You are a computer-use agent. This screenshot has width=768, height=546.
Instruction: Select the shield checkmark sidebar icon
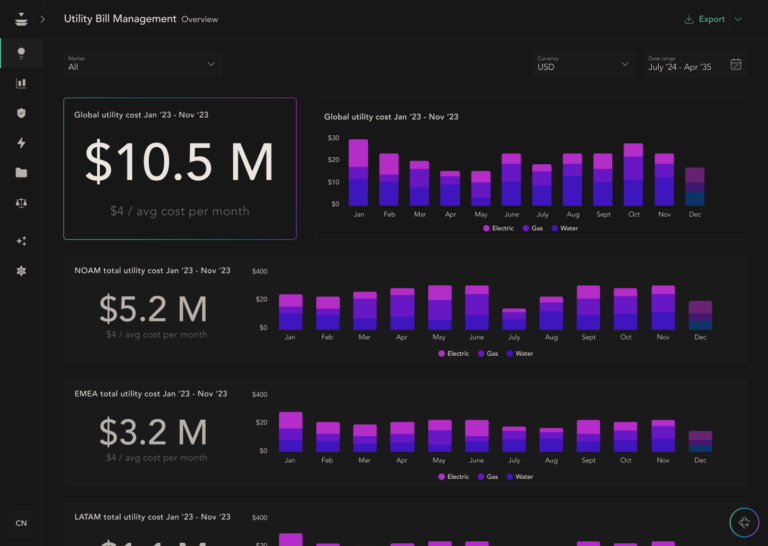tap(21, 113)
